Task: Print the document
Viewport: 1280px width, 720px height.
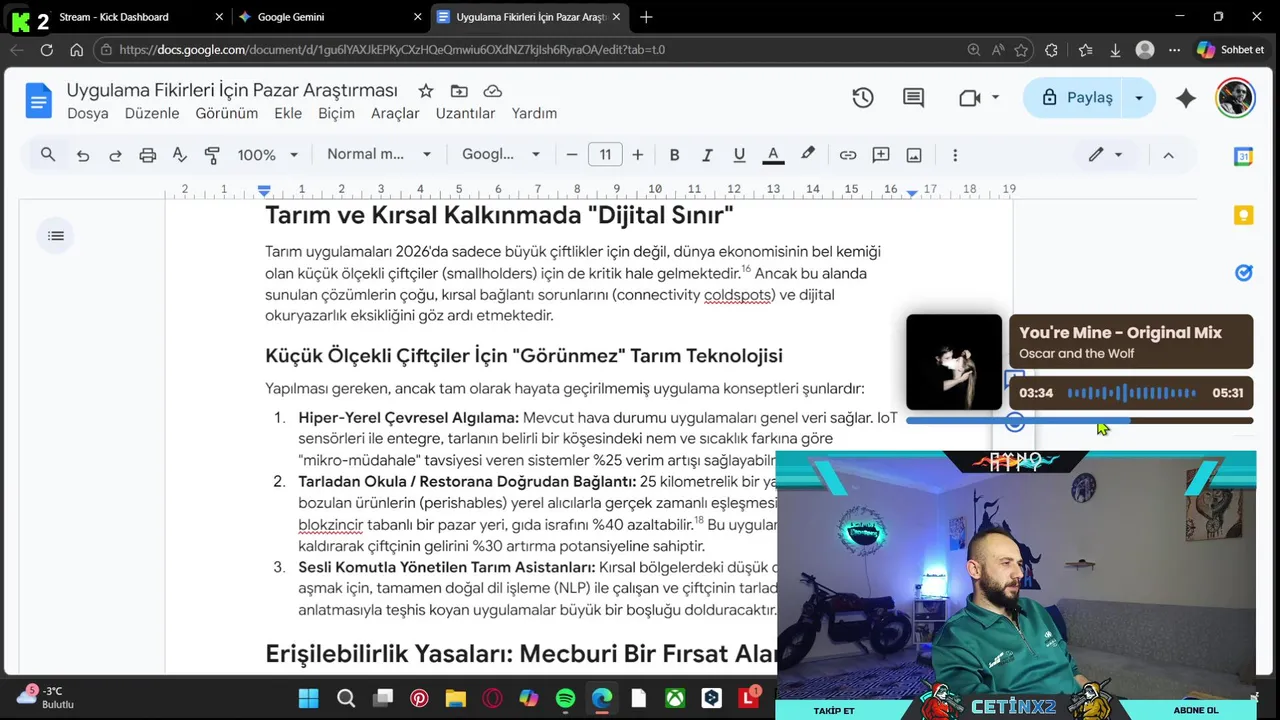Action: (x=148, y=155)
